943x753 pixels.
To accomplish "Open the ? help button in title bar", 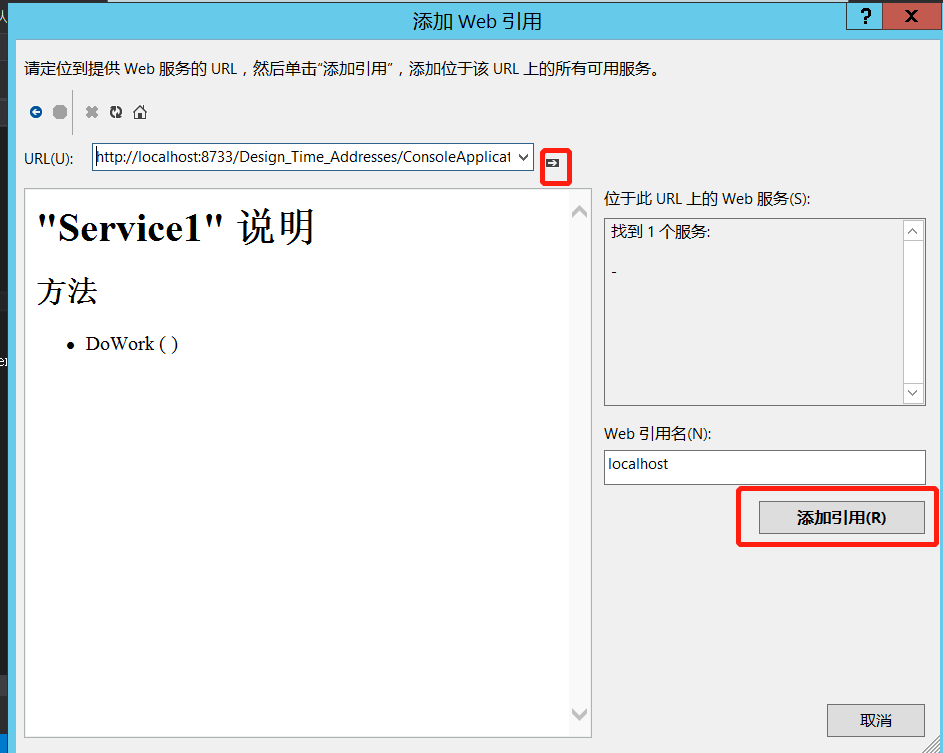I will (x=865, y=16).
